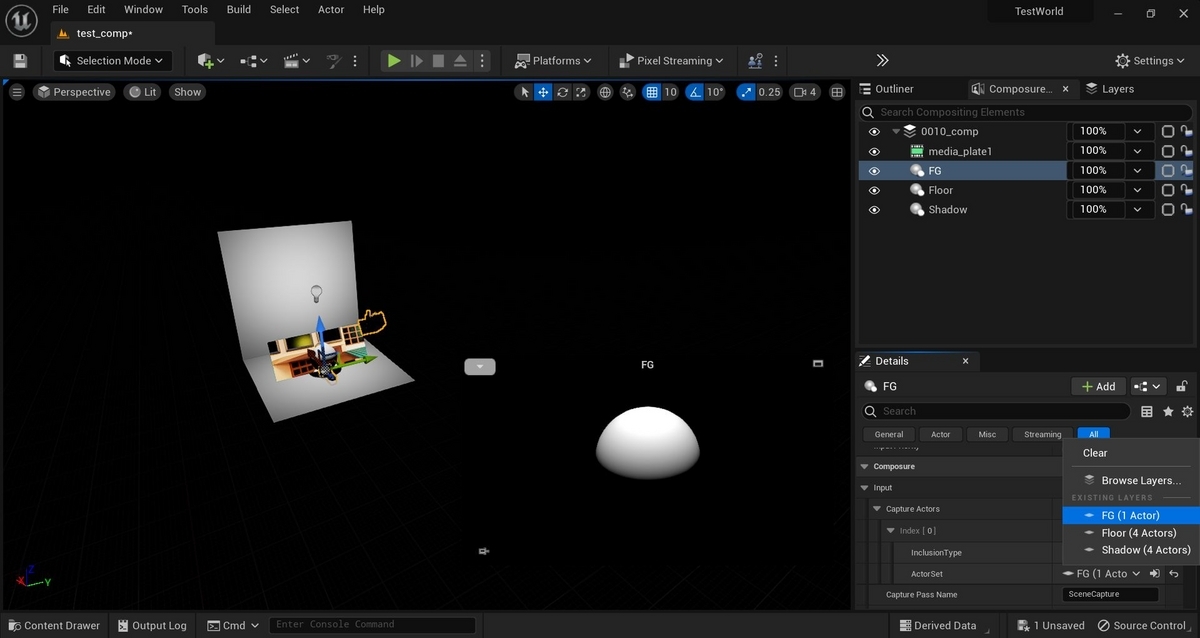Check the Floor row checkbox
This screenshot has width=1200, height=638.
coord(1167,190)
